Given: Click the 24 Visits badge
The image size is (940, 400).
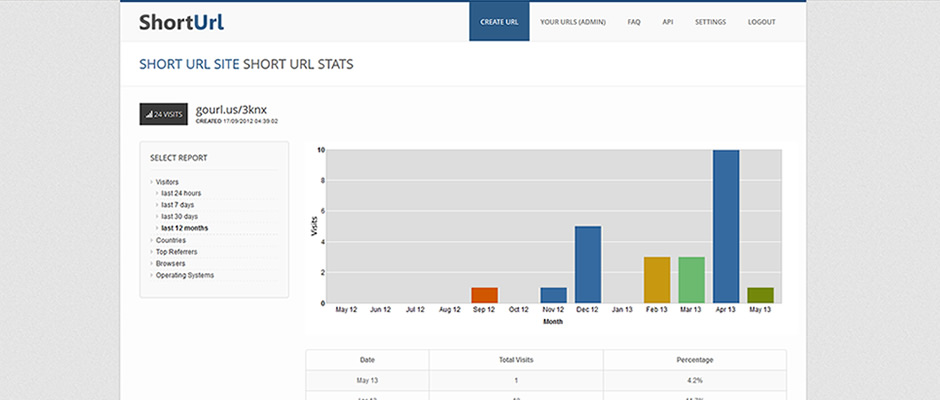Looking at the screenshot, I should click(163, 115).
